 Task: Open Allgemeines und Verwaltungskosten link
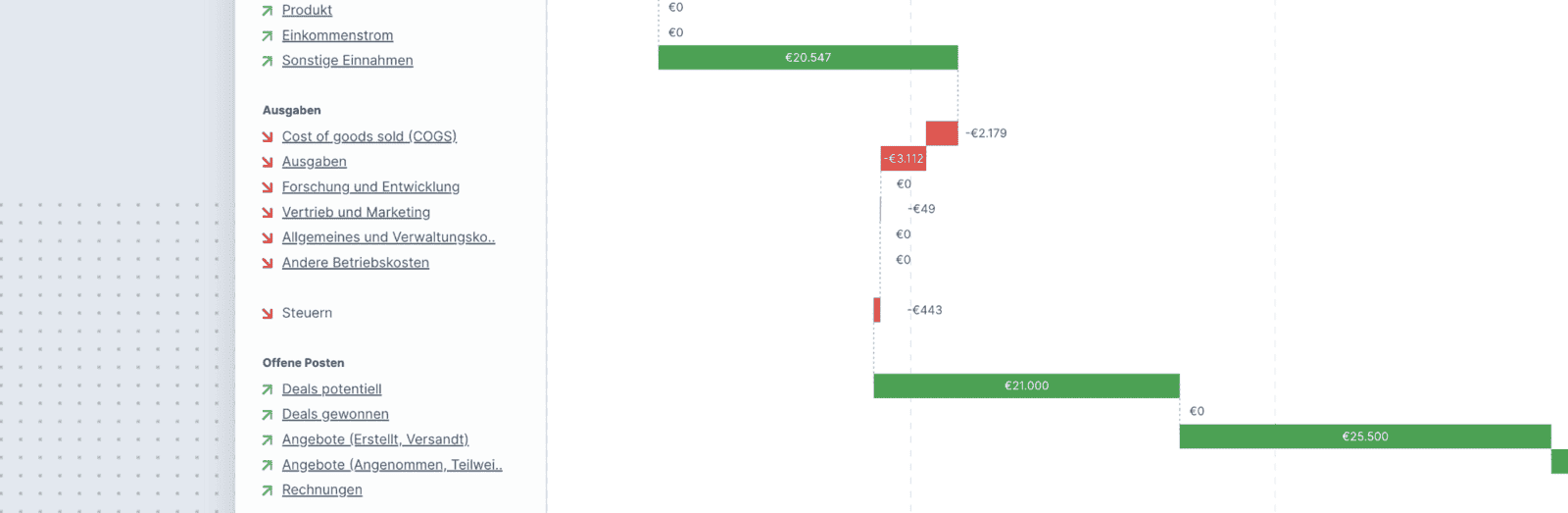388,237
